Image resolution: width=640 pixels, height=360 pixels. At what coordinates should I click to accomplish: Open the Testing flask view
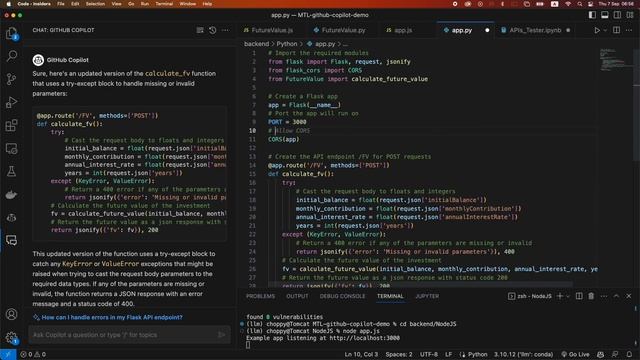11,171
